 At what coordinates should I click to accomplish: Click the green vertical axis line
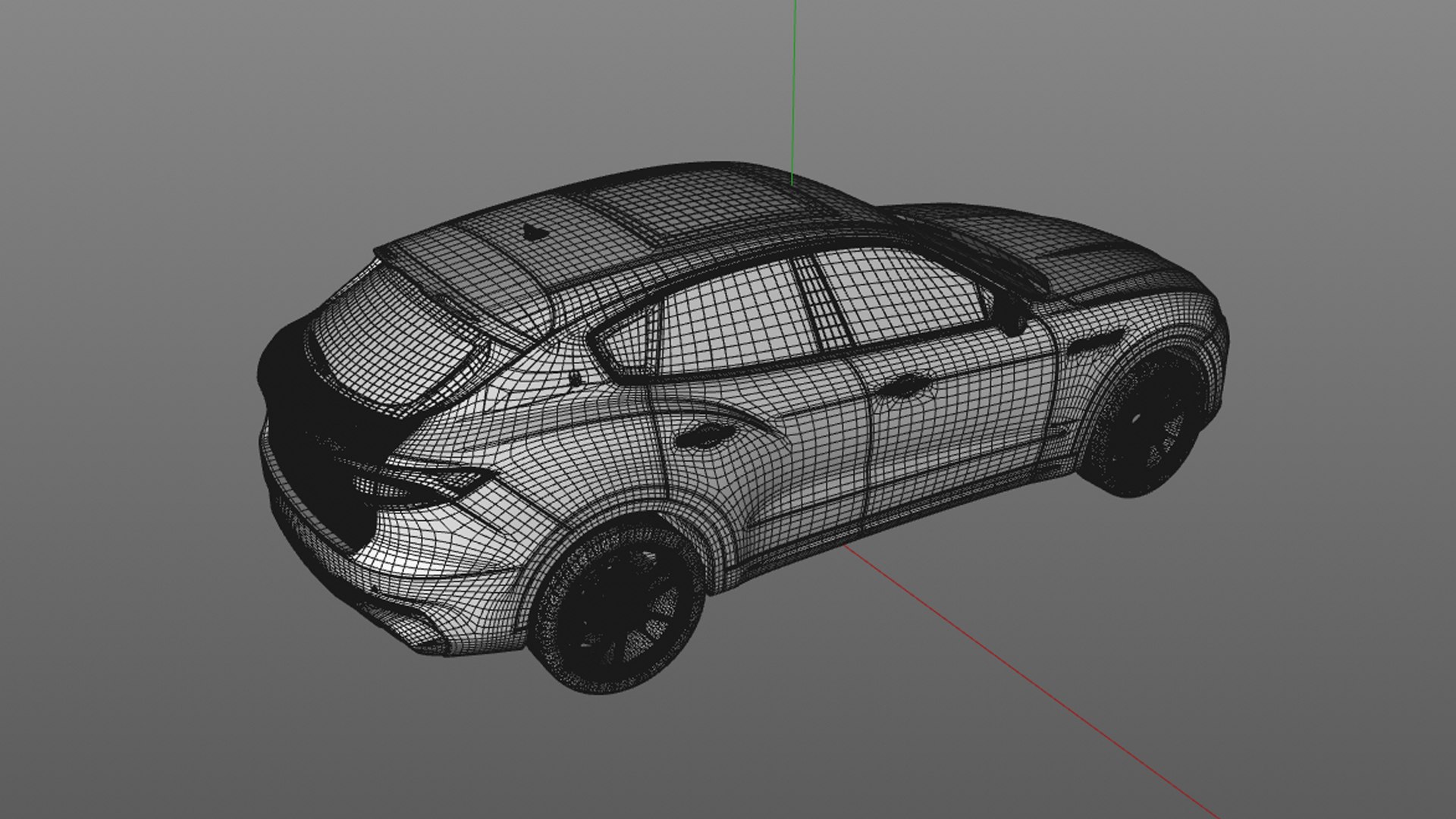pyautogui.click(x=793, y=91)
